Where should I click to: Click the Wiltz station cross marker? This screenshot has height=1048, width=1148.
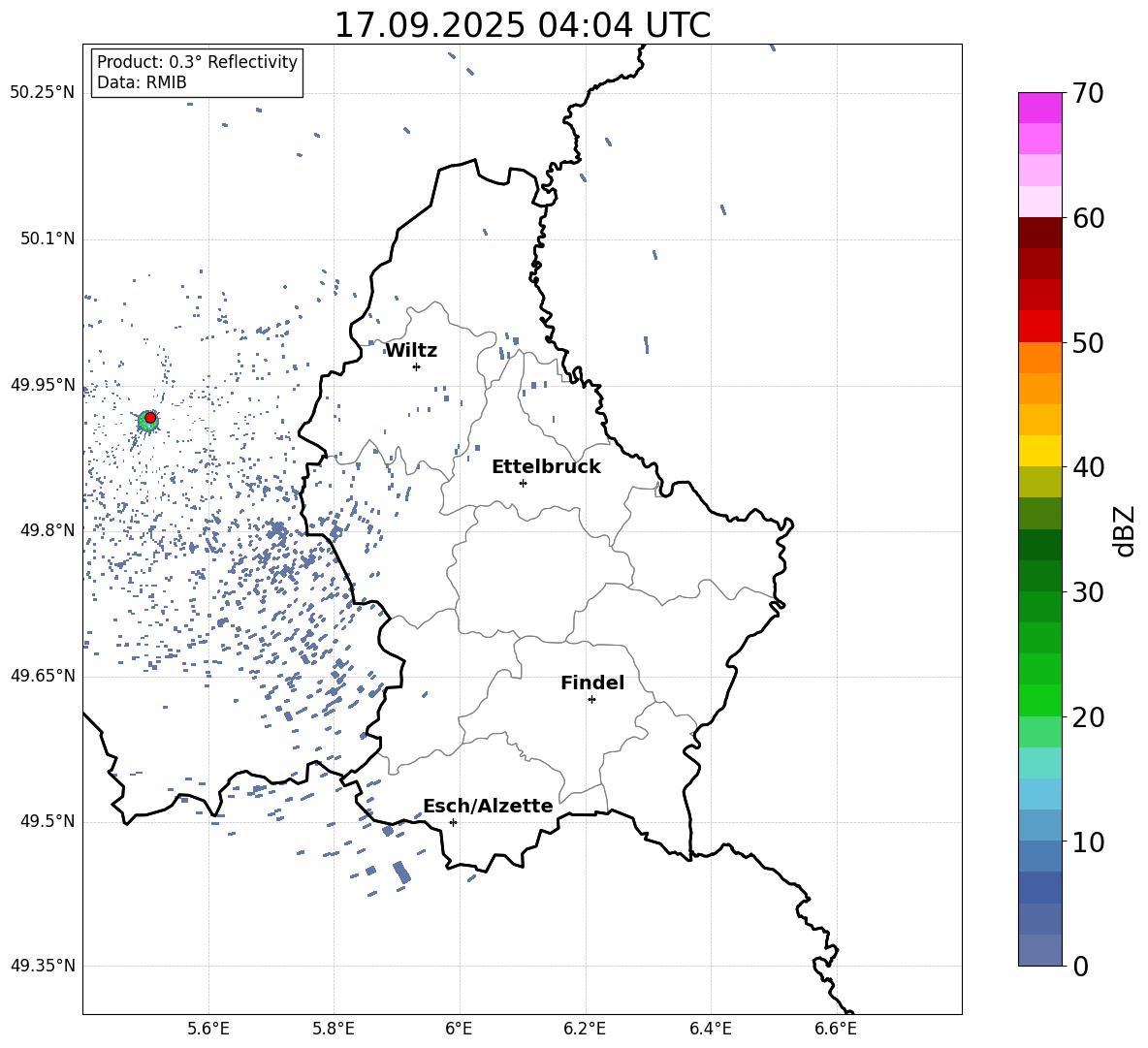coord(417,366)
